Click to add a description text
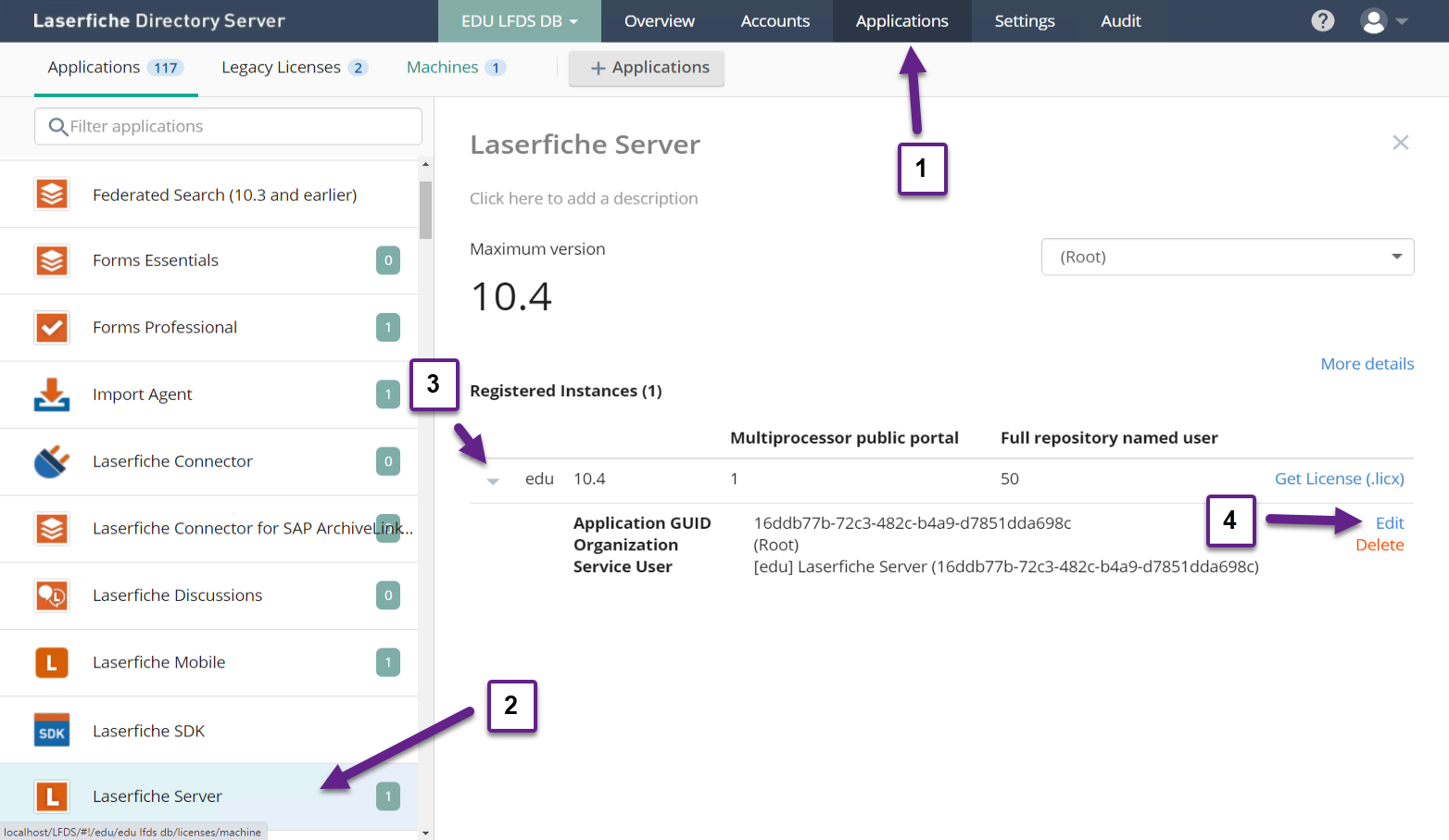Viewport: 1449px width, 840px height. coord(584,198)
